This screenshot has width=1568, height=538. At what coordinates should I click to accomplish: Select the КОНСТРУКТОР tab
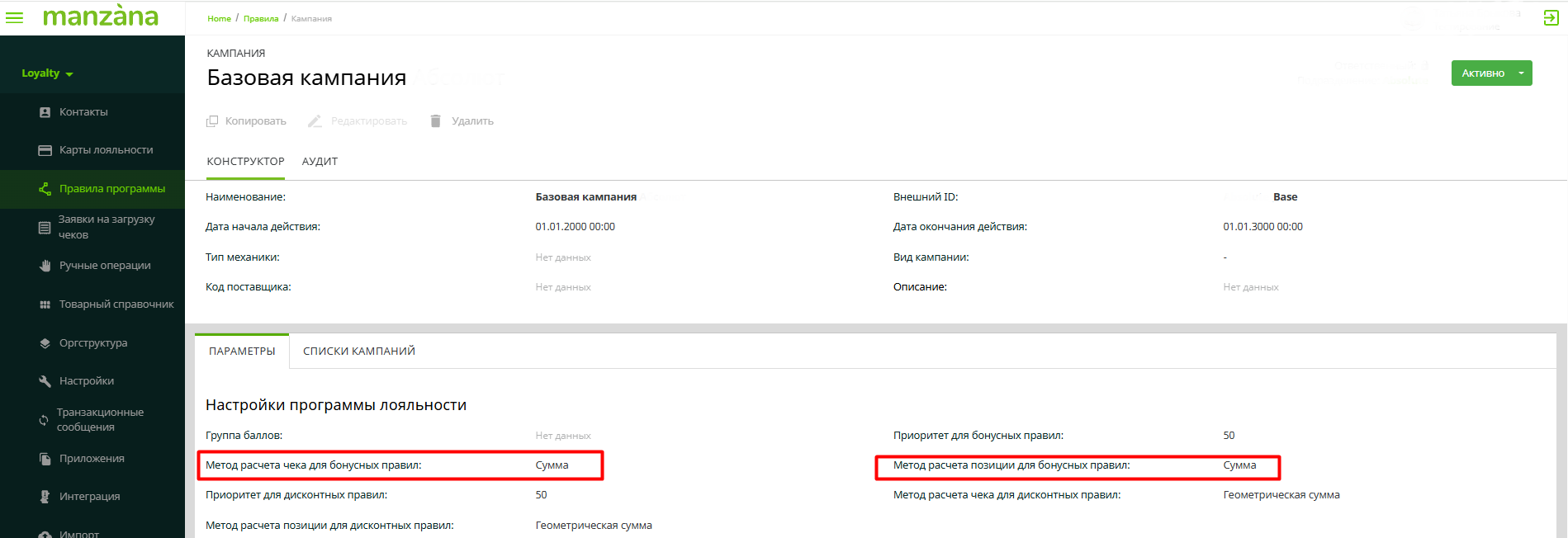(245, 162)
